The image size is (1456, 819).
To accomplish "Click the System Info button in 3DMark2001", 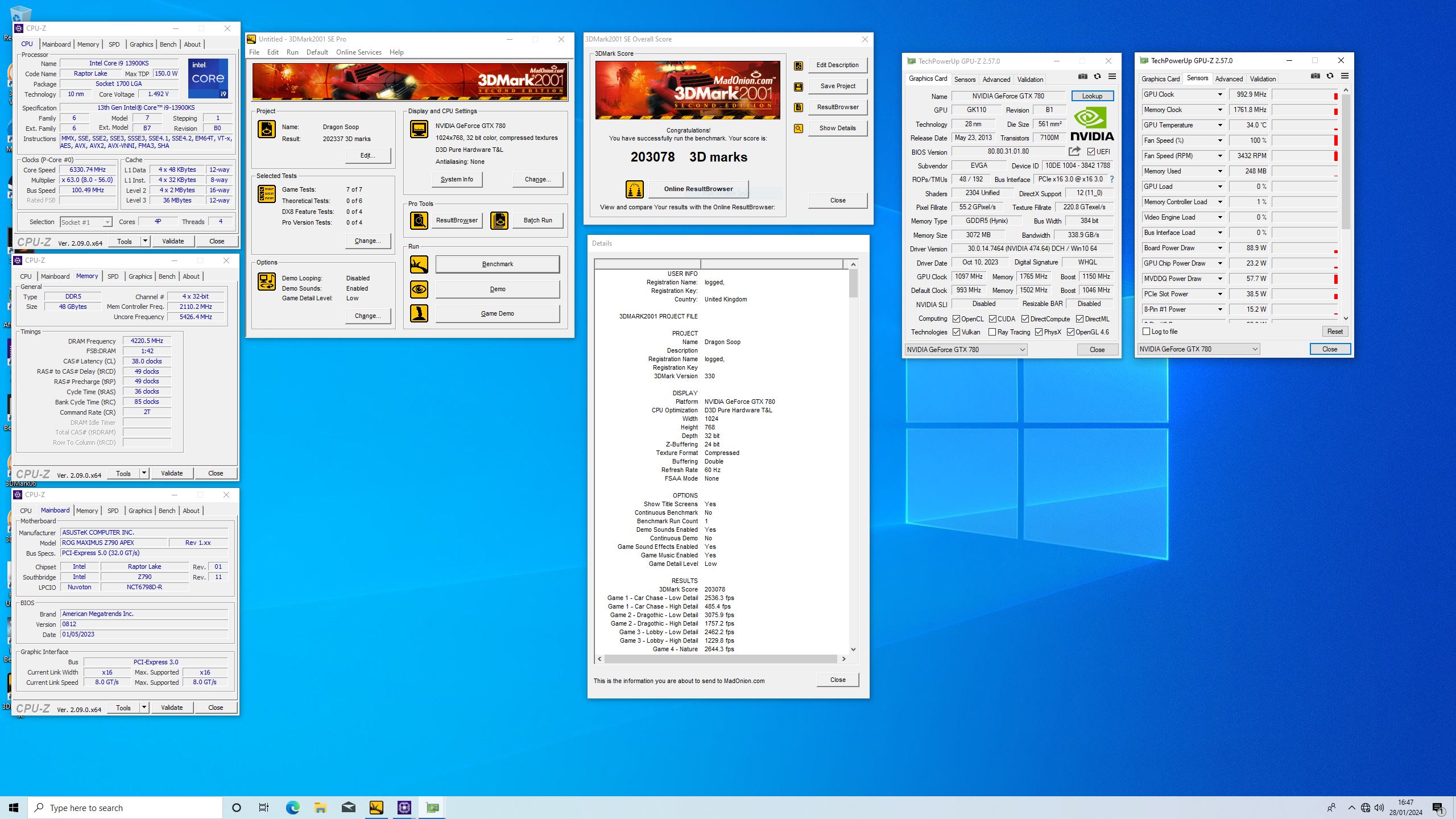I will (457, 180).
